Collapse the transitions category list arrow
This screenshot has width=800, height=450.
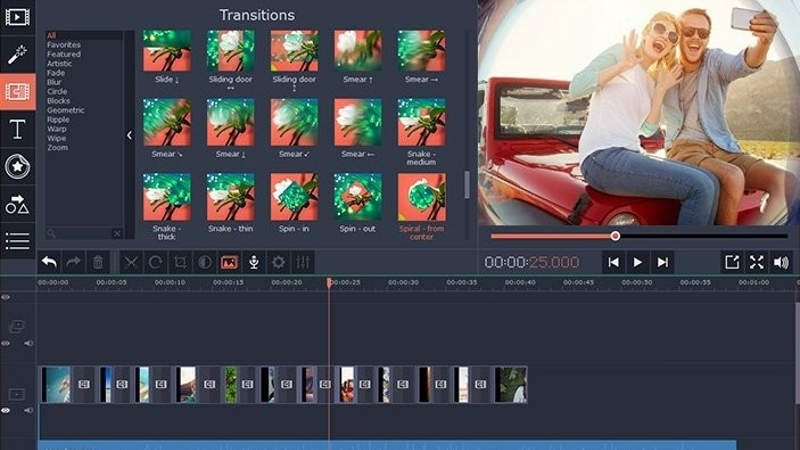pos(129,135)
